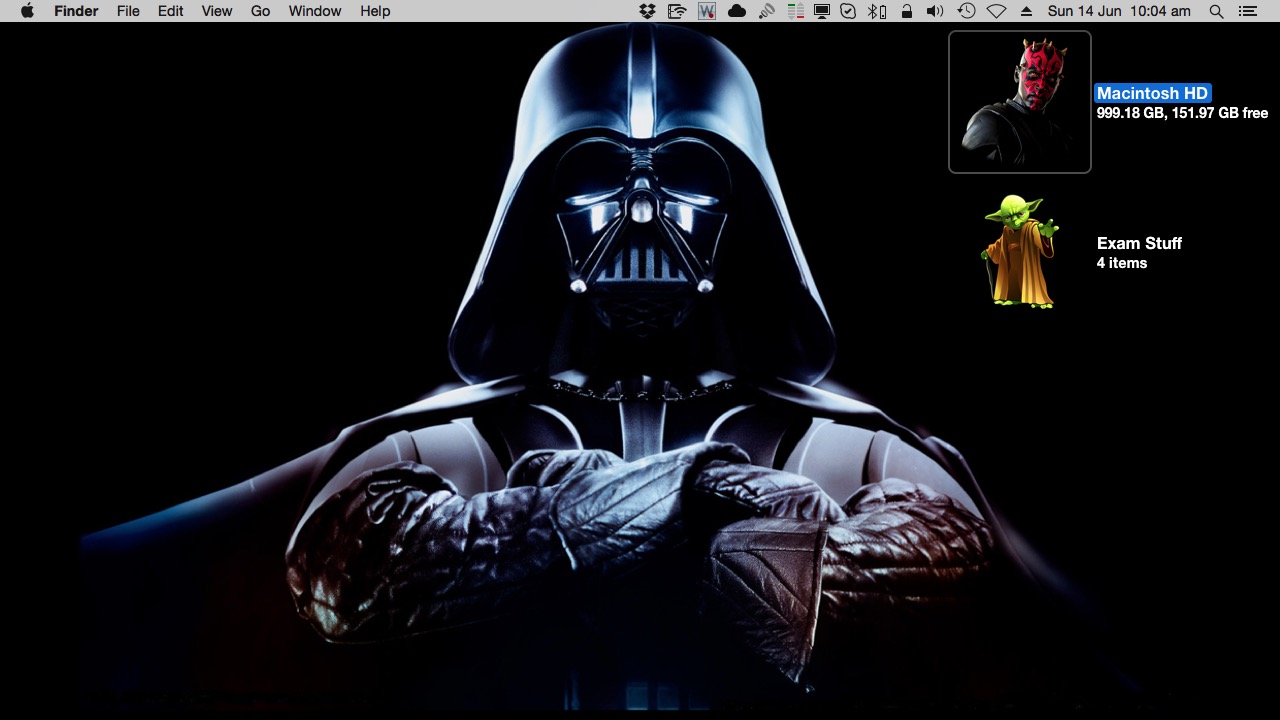
Task: Click the 999.18 GB free space text
Action: pos(1182,113)
